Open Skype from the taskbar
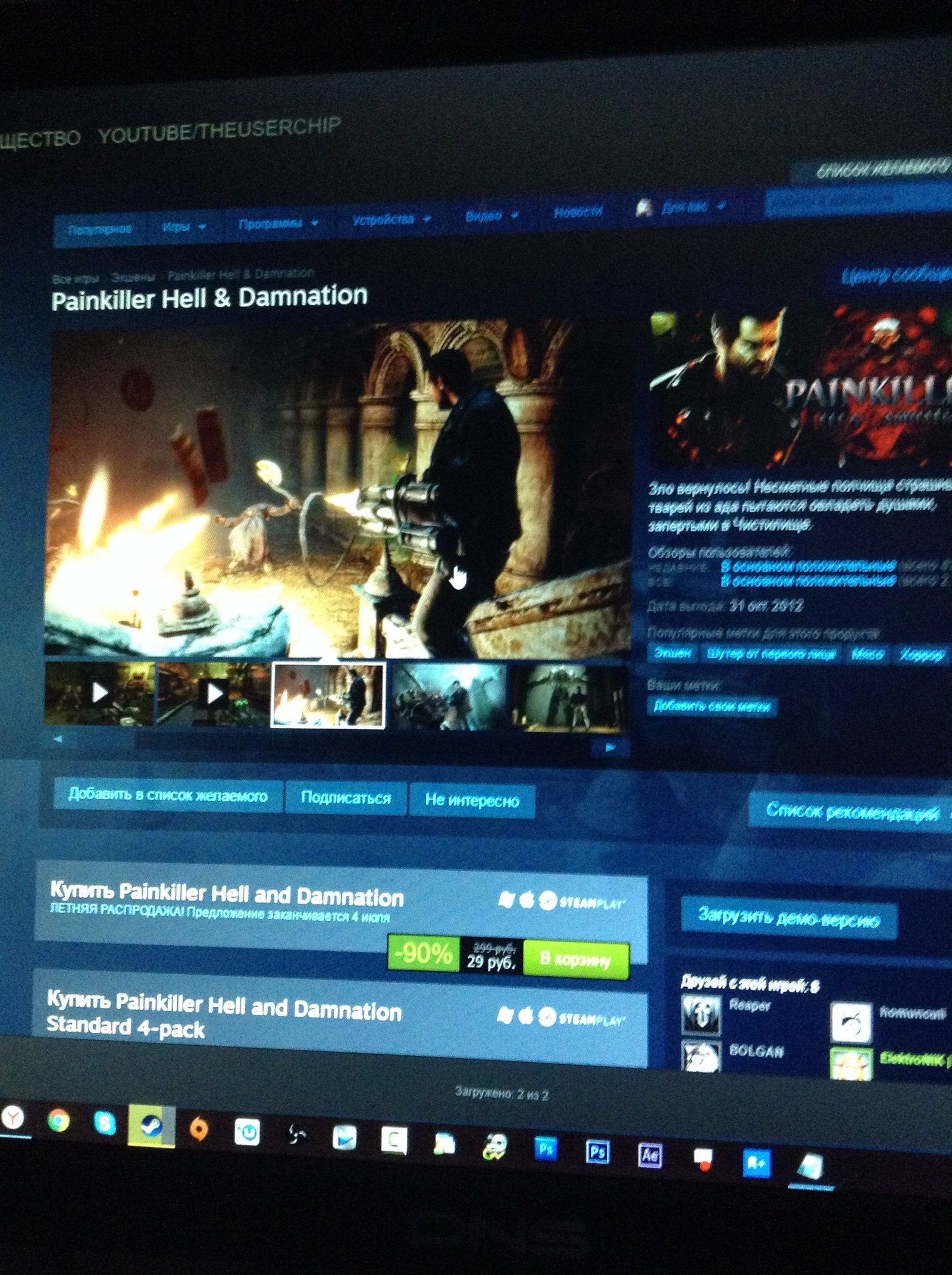This screenshot has width=952, height=1275. pos(105,1123)
